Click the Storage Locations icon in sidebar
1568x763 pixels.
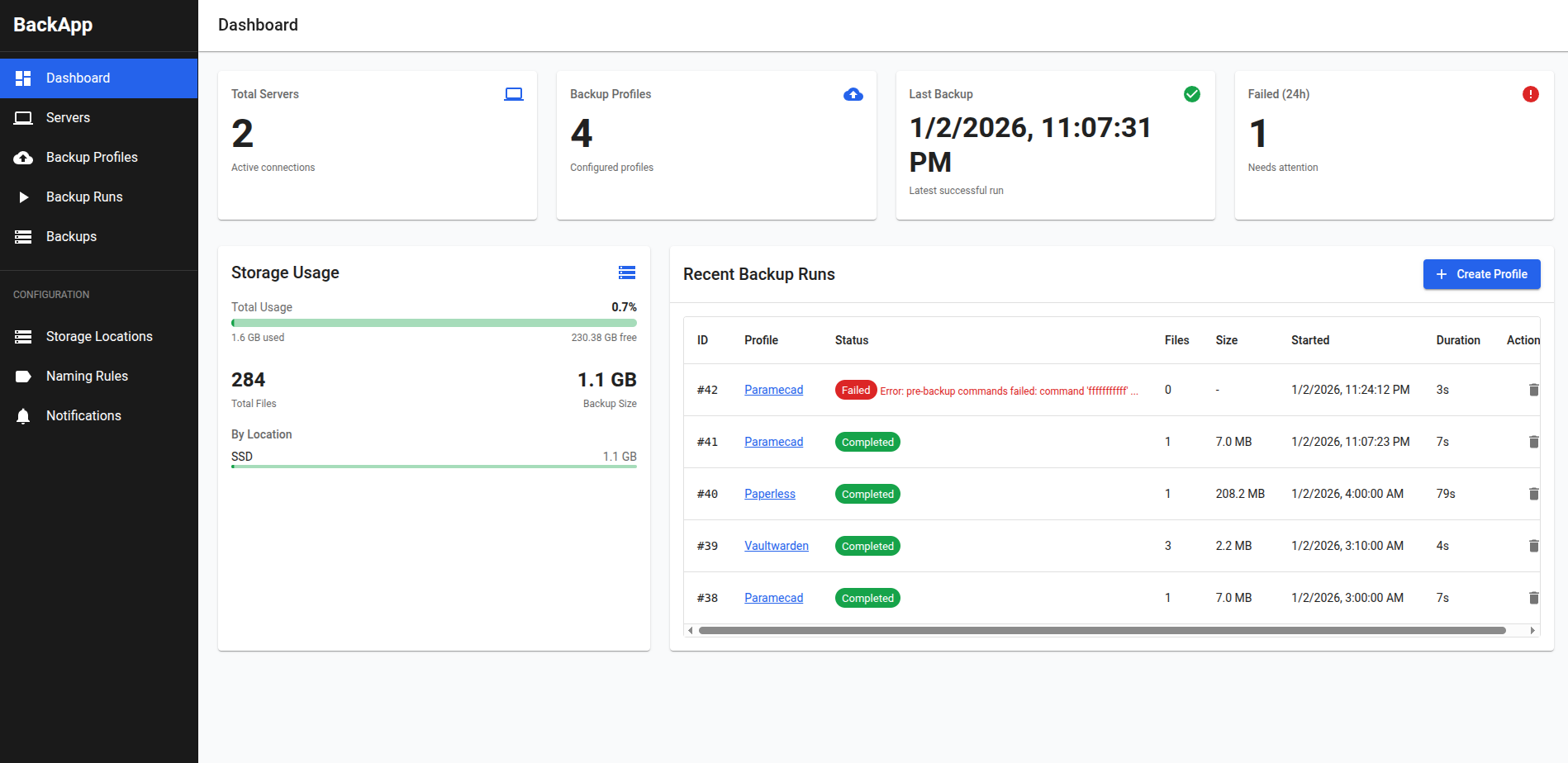coord(23,337)
